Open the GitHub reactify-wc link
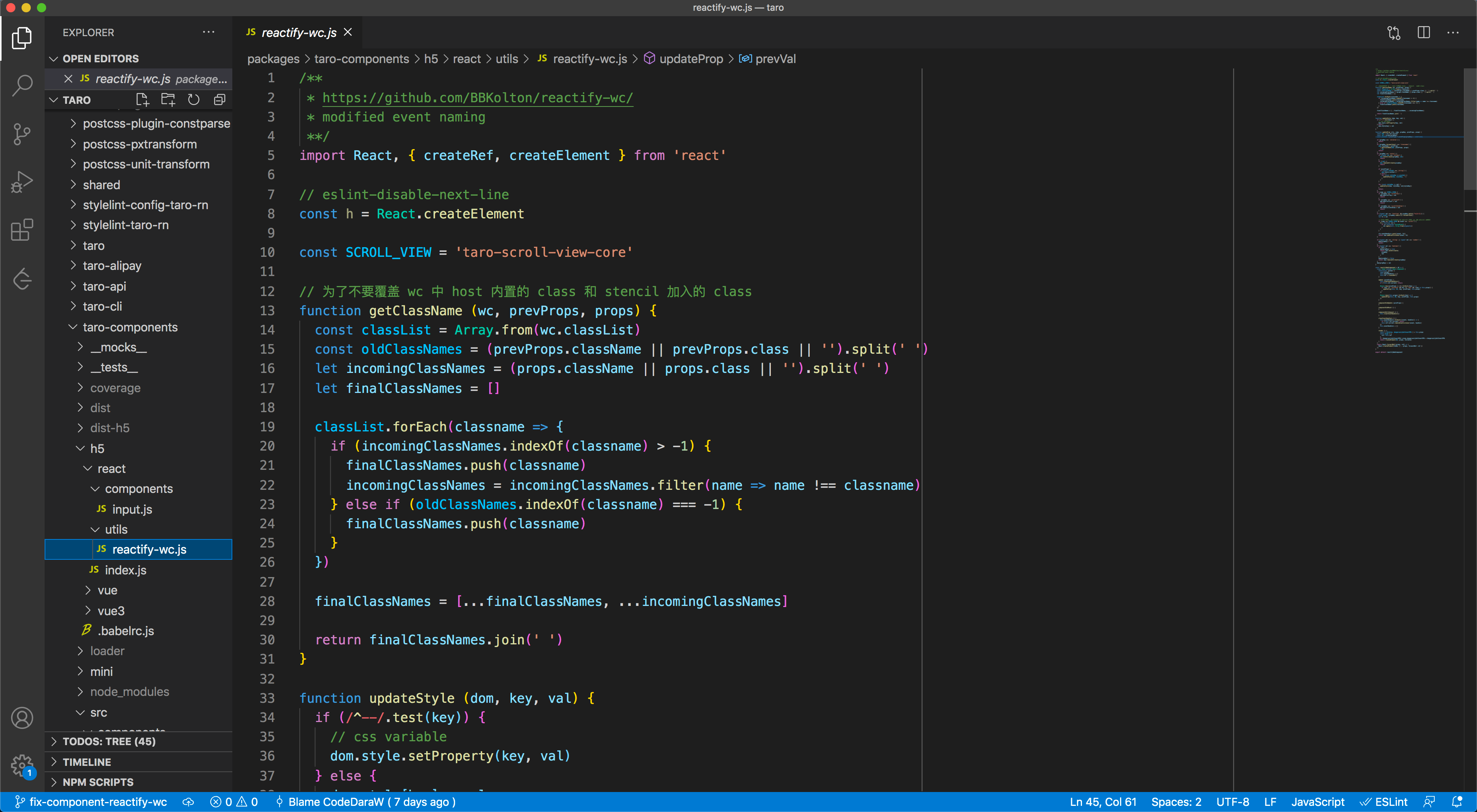1477x812 pixels. coord(477,97)
